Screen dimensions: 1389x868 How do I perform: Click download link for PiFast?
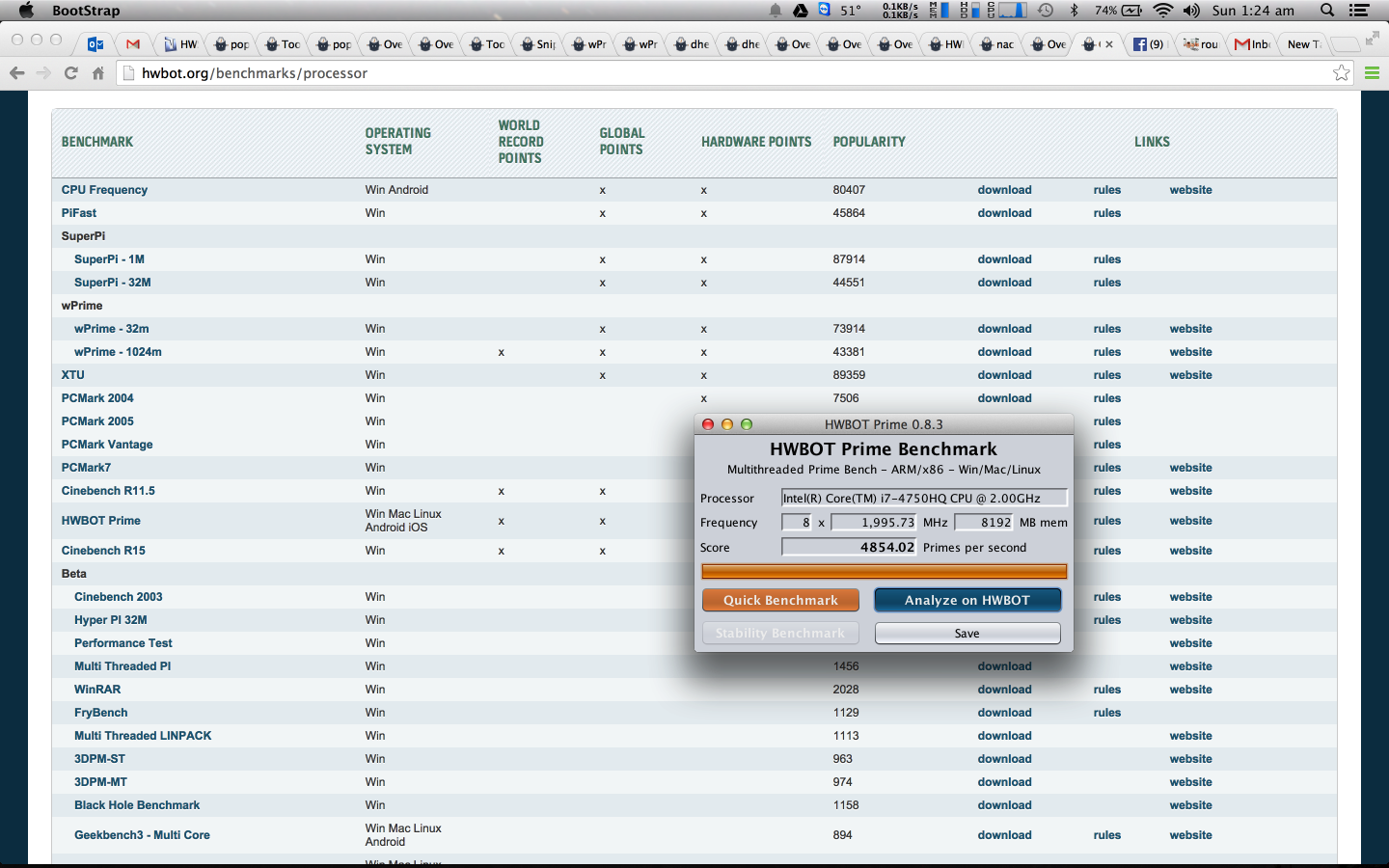1004,213
